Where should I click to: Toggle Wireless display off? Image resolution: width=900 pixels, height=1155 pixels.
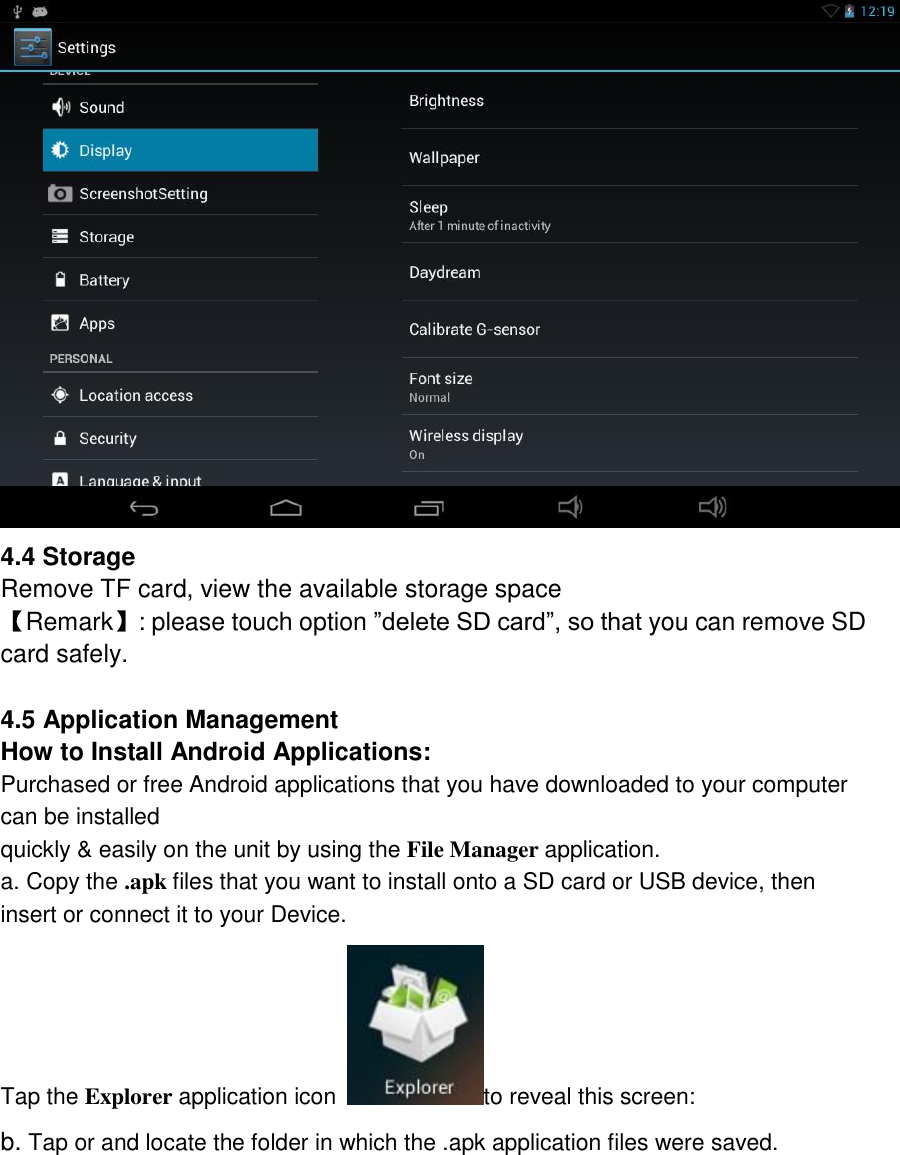pos(630,443)
